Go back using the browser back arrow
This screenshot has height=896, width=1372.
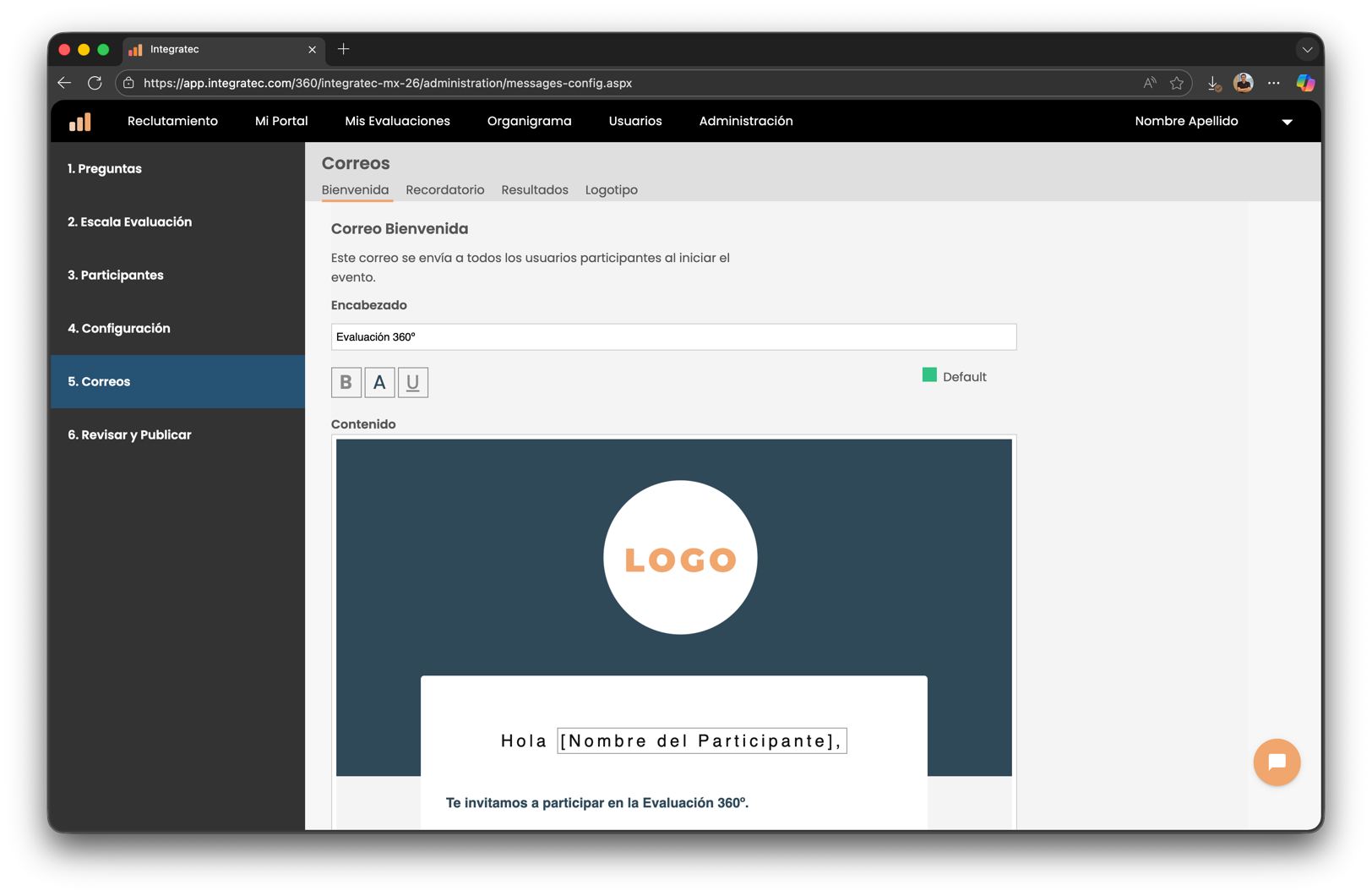(x=64, y=83)
